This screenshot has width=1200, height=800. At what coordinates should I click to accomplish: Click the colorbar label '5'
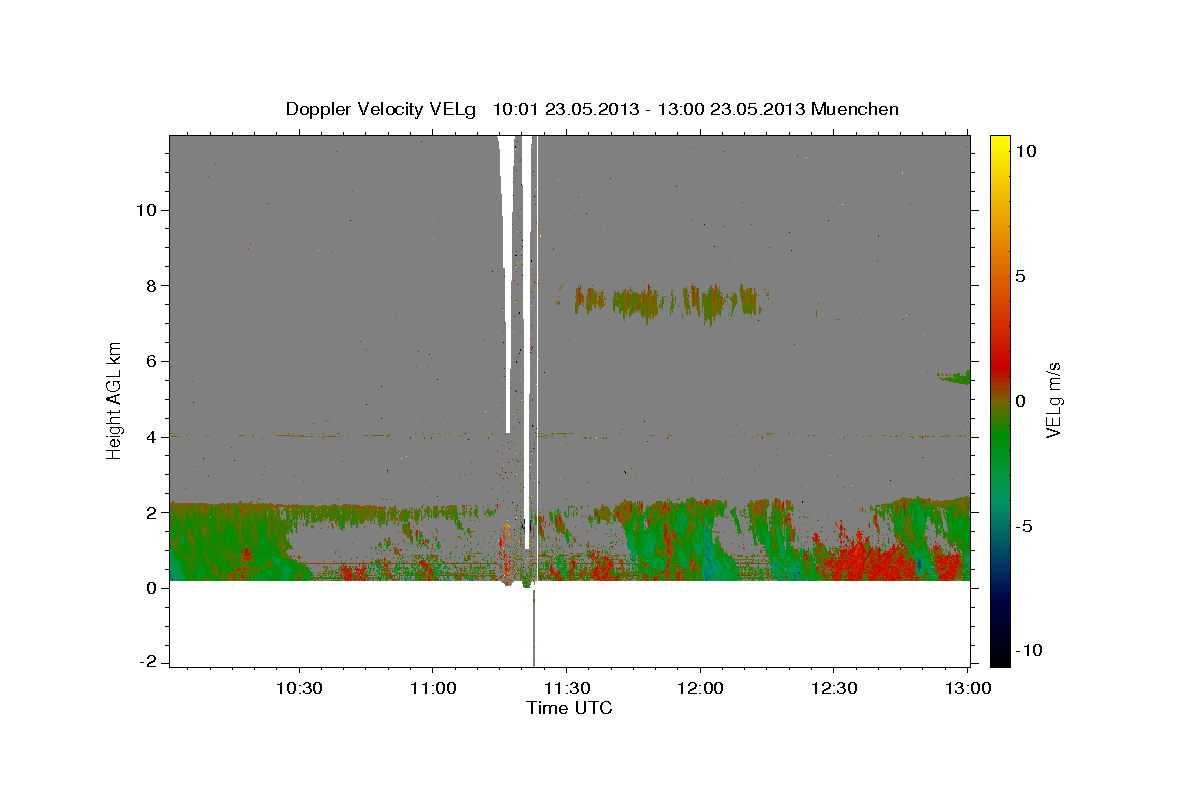pyautogui.click(x=1021, y=276)
